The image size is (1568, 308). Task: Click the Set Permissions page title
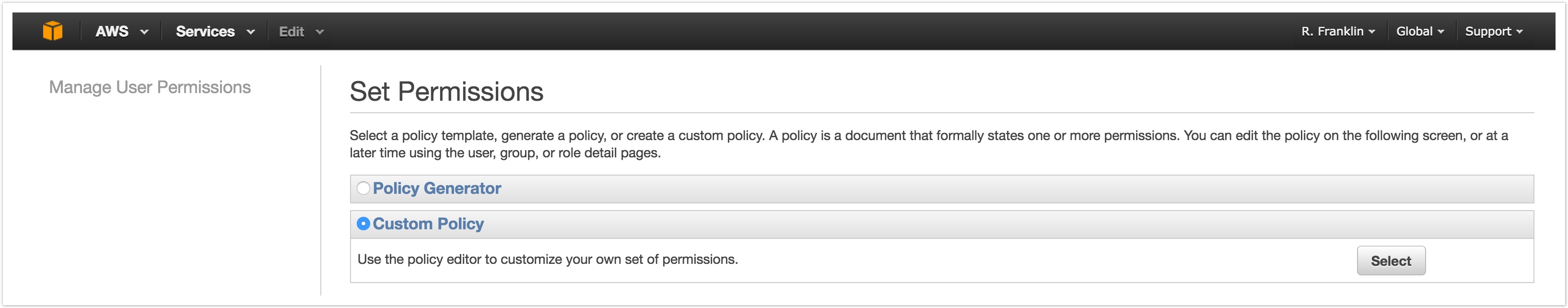[x=447, y=92]
